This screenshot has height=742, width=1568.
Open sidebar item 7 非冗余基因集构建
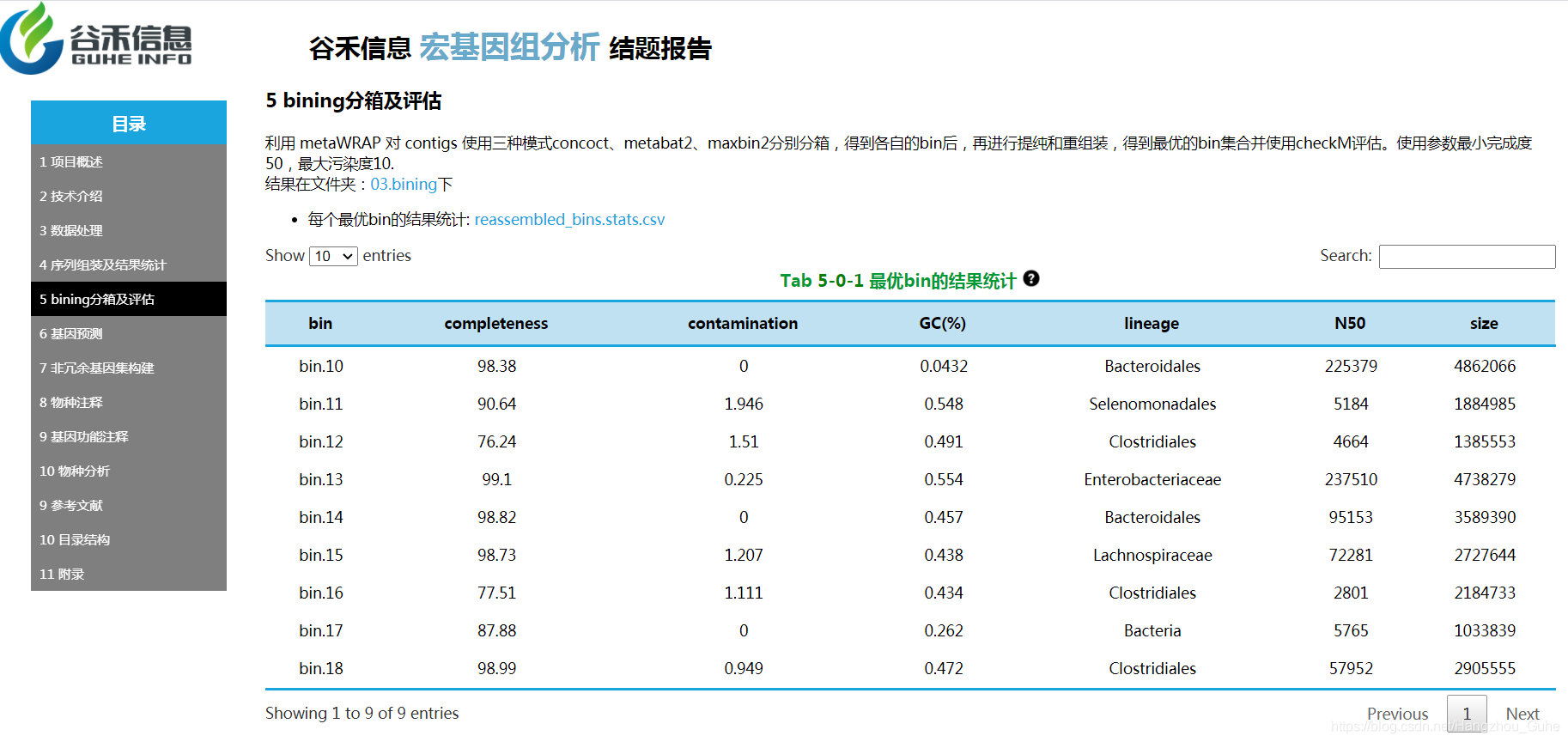click(x=129, y=368)
